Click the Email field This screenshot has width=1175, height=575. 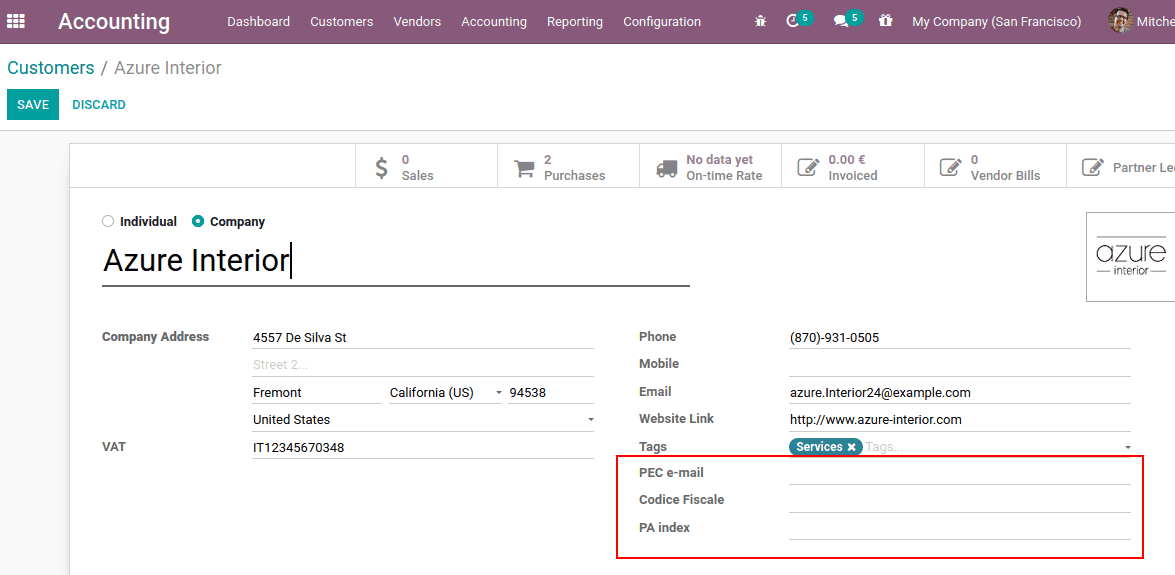click(959, 392)
